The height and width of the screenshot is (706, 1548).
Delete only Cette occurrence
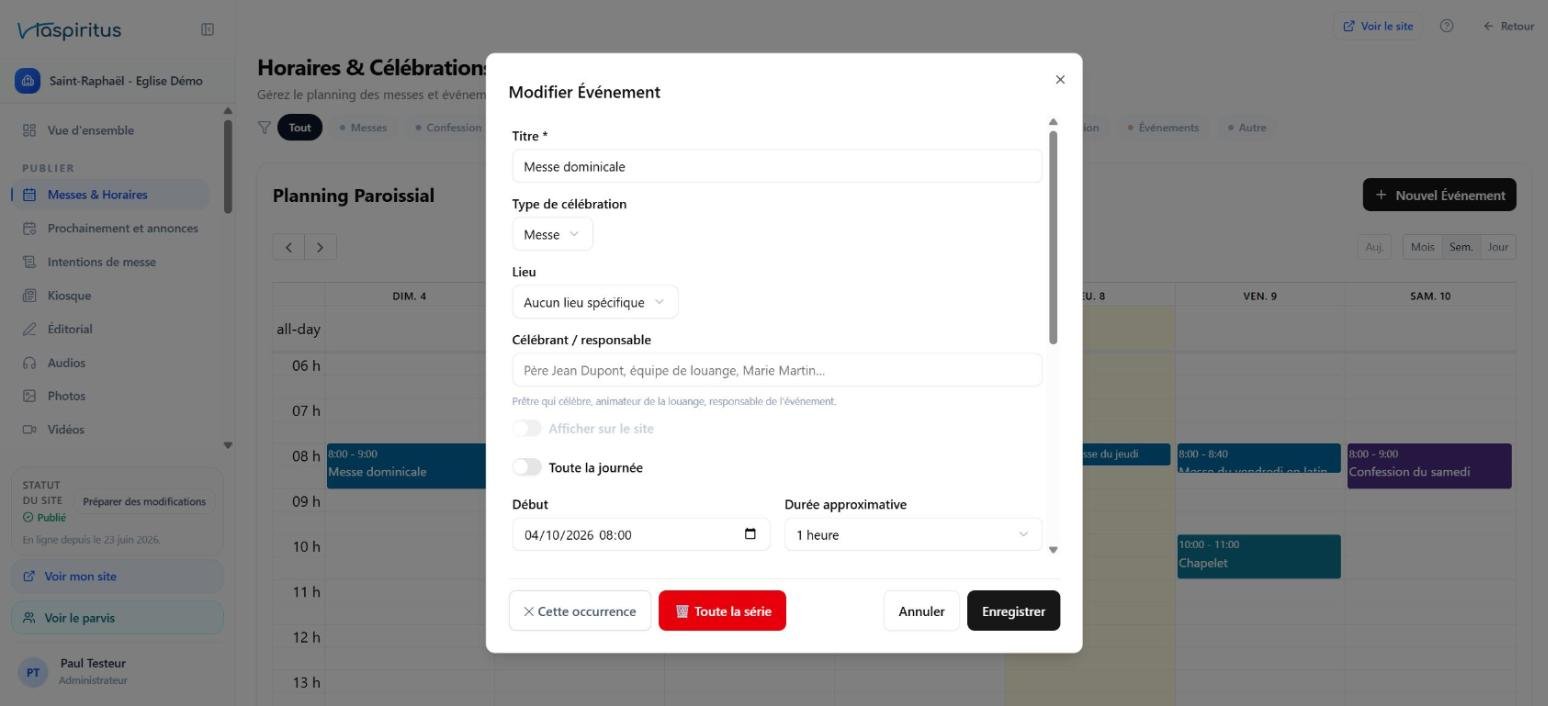click(580, 611)
